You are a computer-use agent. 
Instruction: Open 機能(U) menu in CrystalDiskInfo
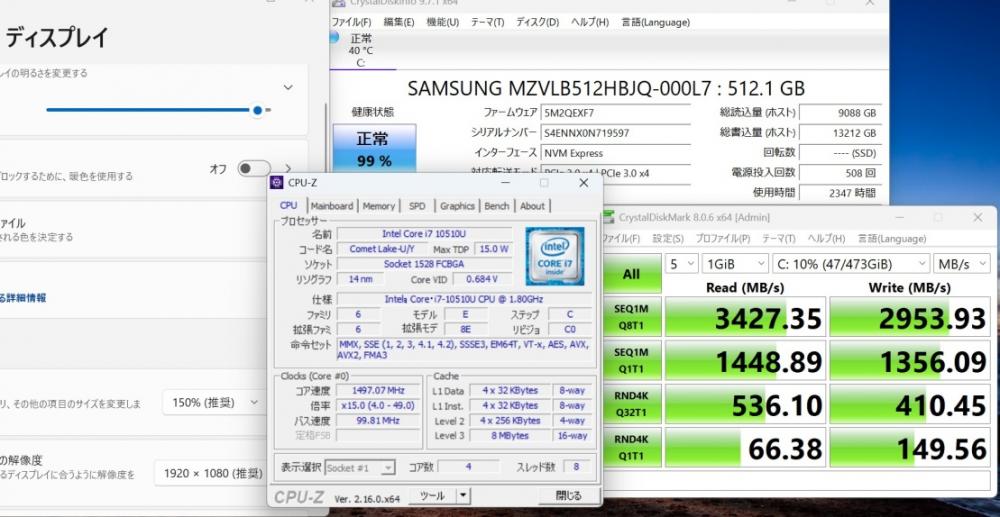pos(443,22)
